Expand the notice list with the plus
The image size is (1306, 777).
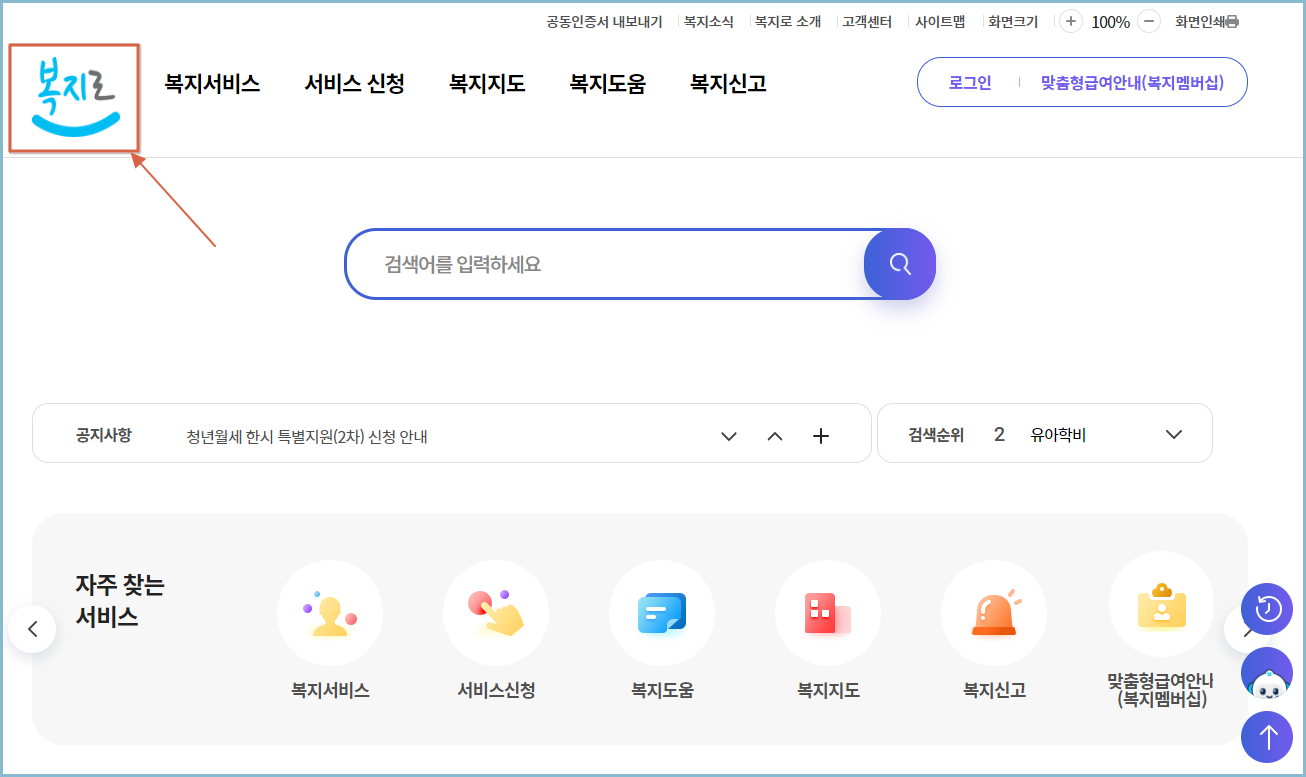[x=821, y=435]
